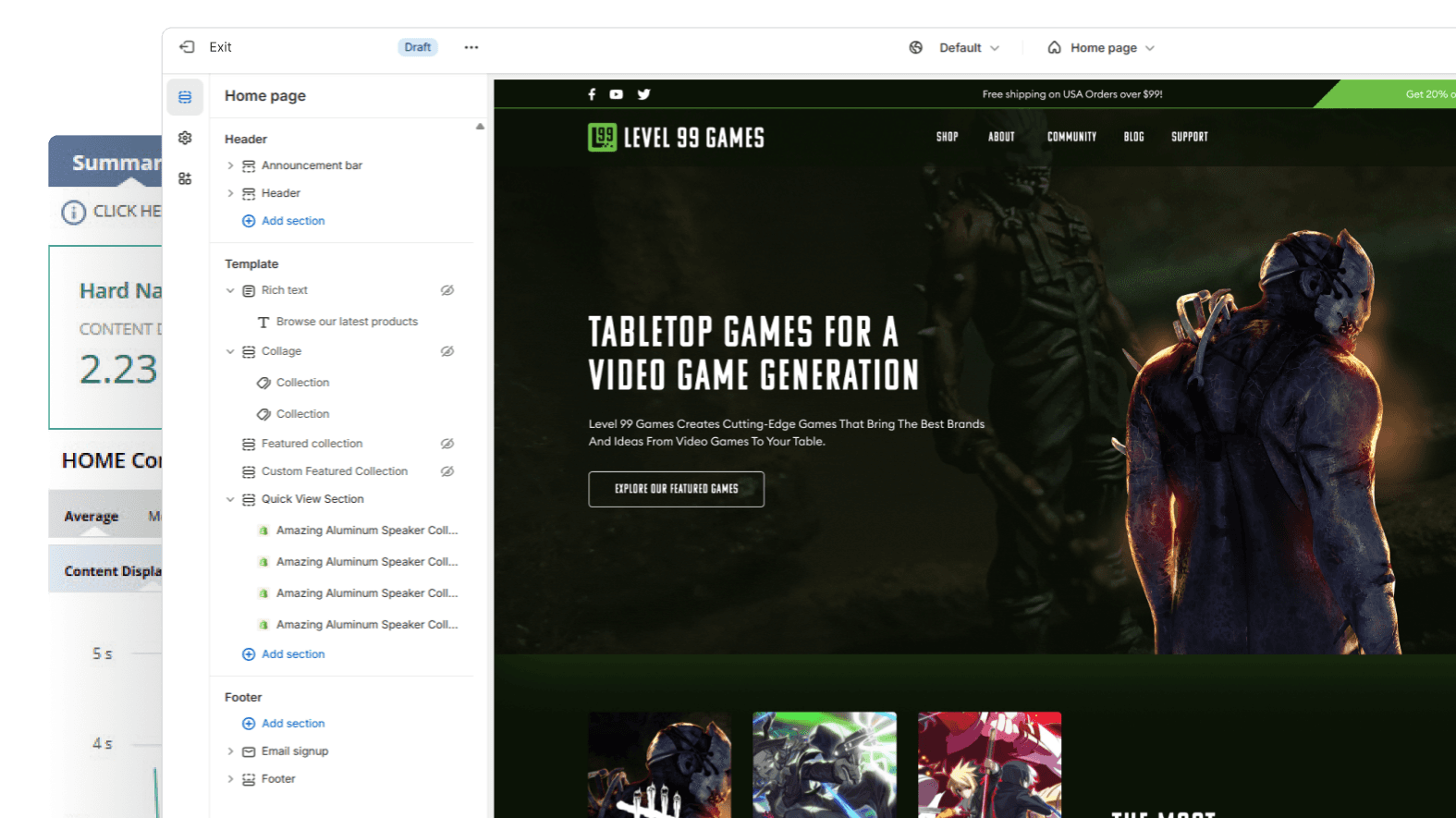1456x818 pixels.
Task: Click the YouTube icon in preview header
Action: 617,94
